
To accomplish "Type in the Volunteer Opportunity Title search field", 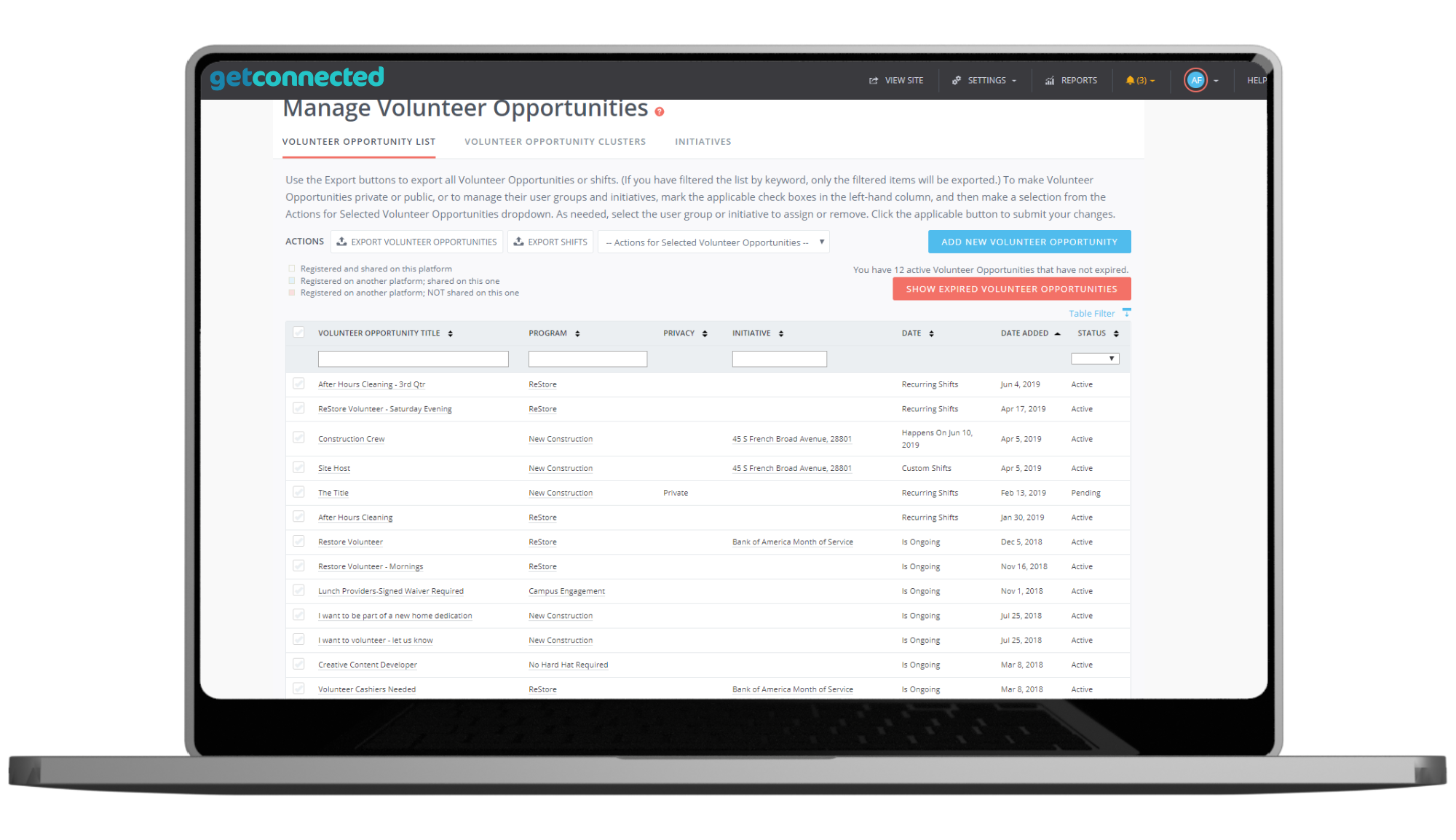I will click(412, 358).
